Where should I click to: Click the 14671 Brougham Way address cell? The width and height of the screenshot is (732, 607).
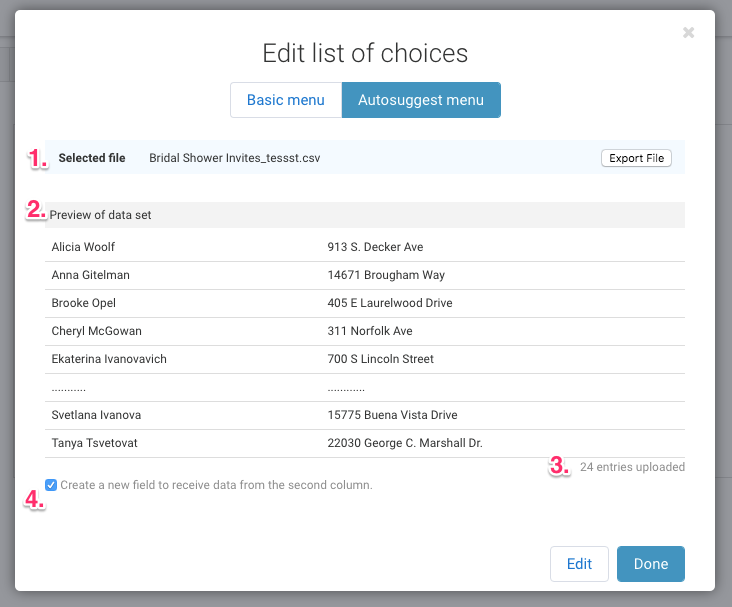click(x=386, y=275)
